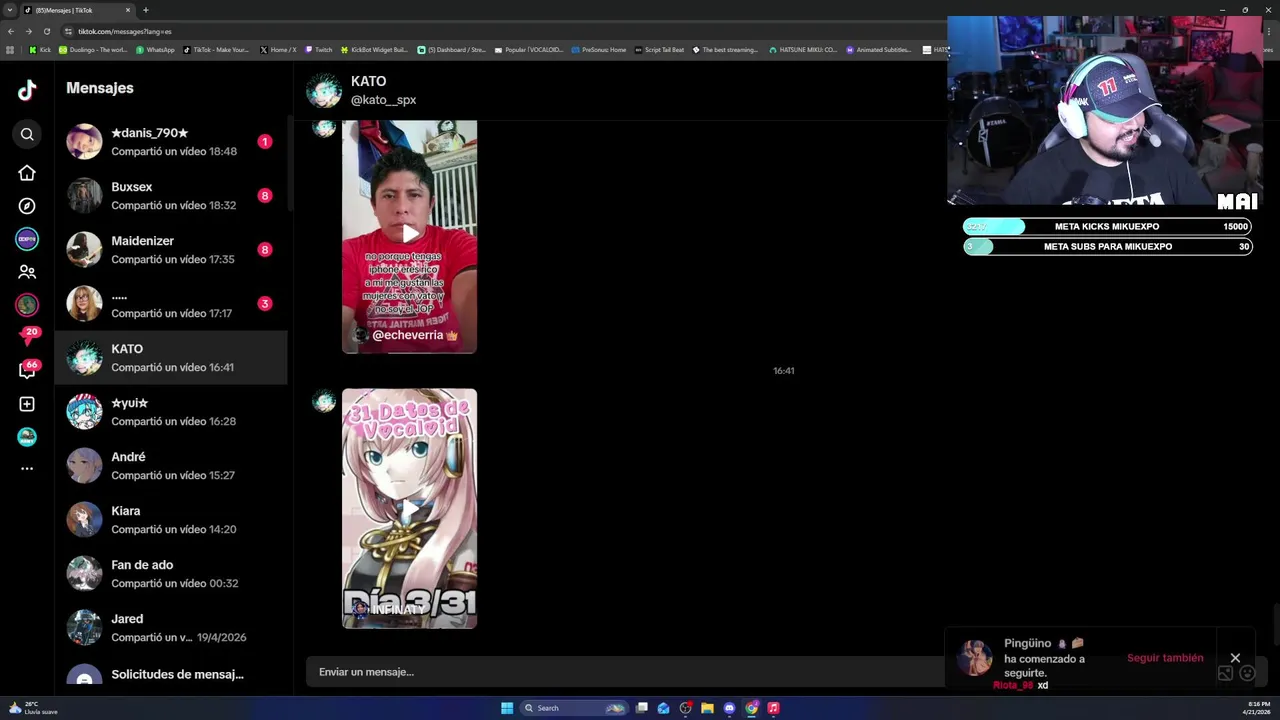Open the TikTok search magnifier icon
1280x720 pixels.
point(27,134)
